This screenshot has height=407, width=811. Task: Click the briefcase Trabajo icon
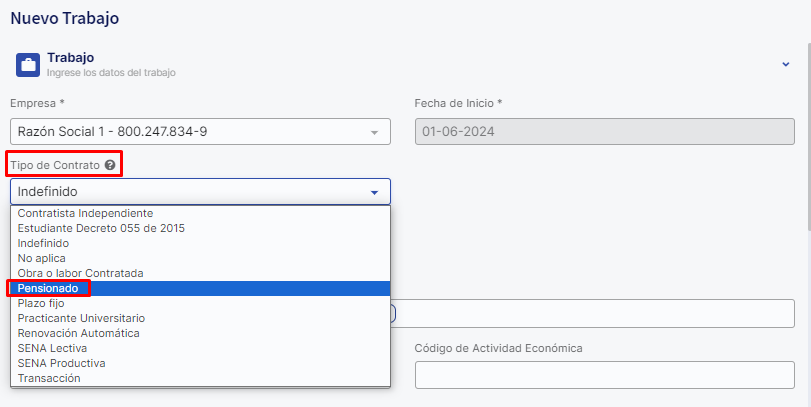tap(28, 65)
